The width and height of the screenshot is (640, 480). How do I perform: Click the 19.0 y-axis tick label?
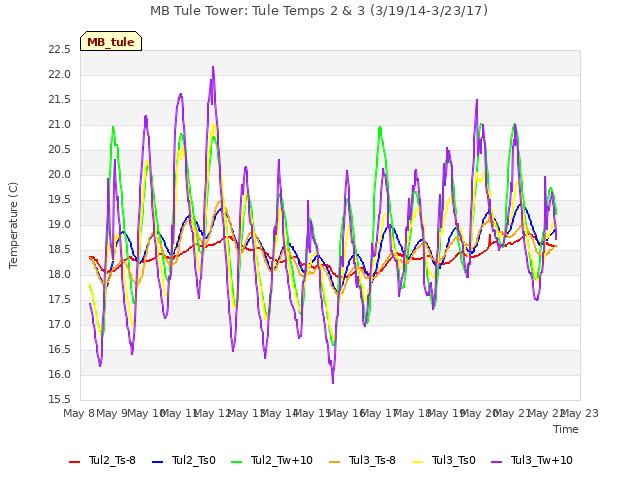(60, 224)
